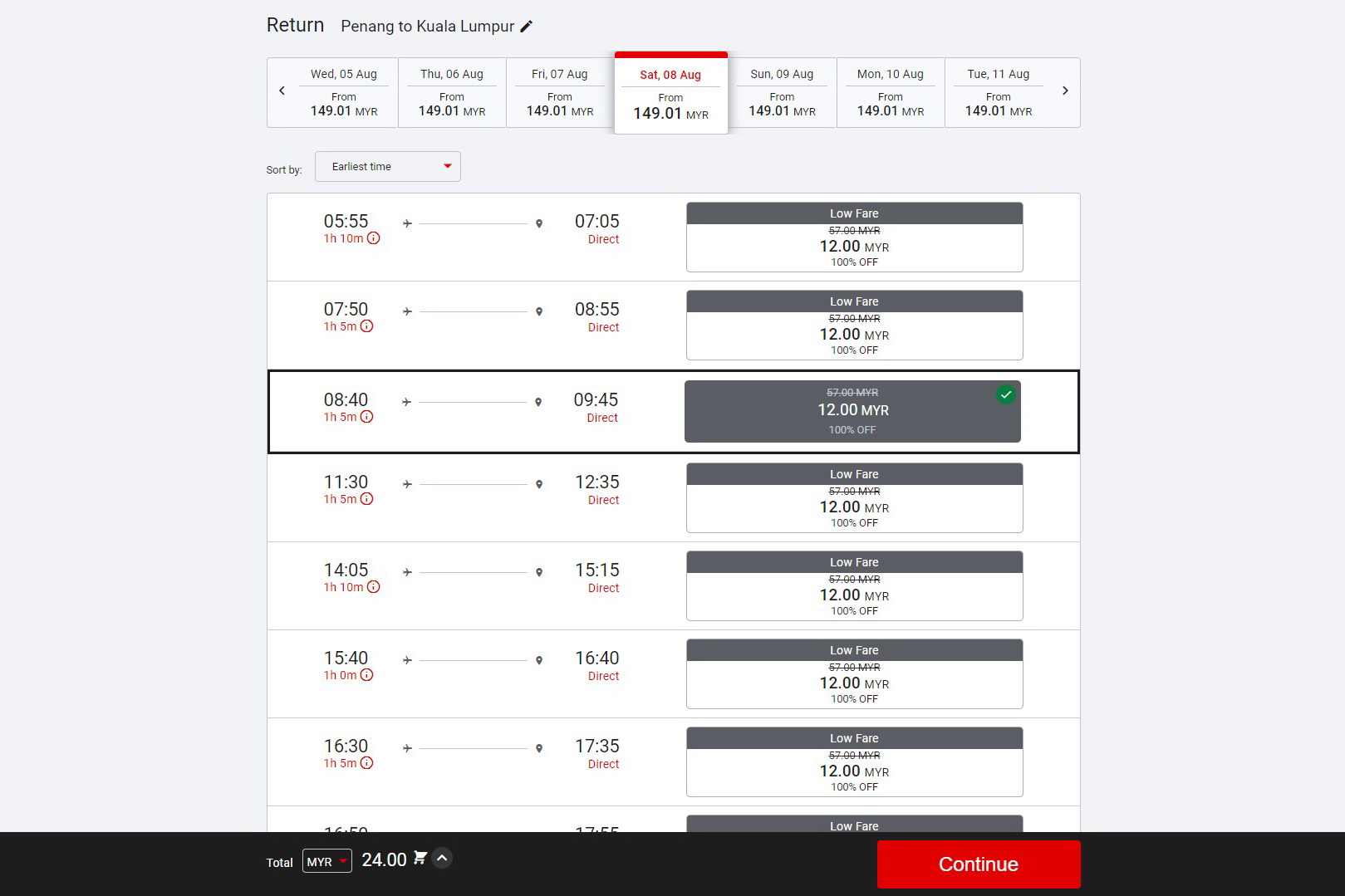Switch to the Fri, 07 Aug date tab
This screenshot has height=896, width=1345.
coord(559,92)
